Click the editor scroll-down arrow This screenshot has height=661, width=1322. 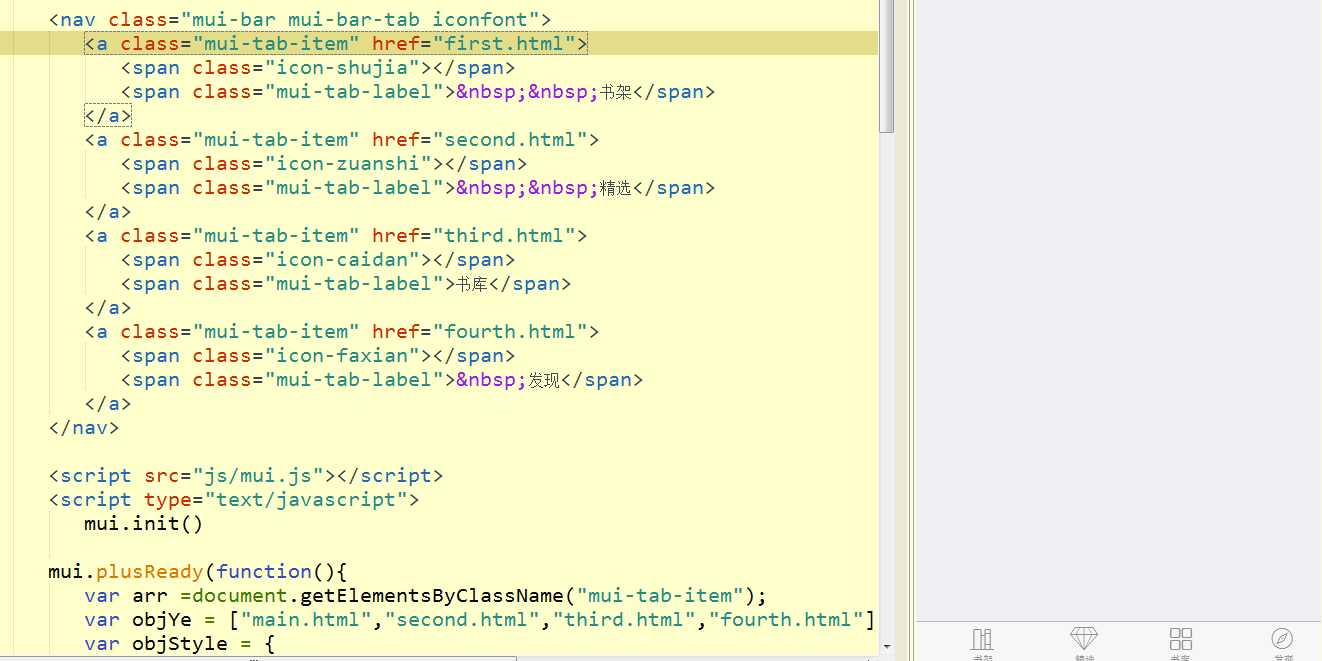[x=887, y=648]
